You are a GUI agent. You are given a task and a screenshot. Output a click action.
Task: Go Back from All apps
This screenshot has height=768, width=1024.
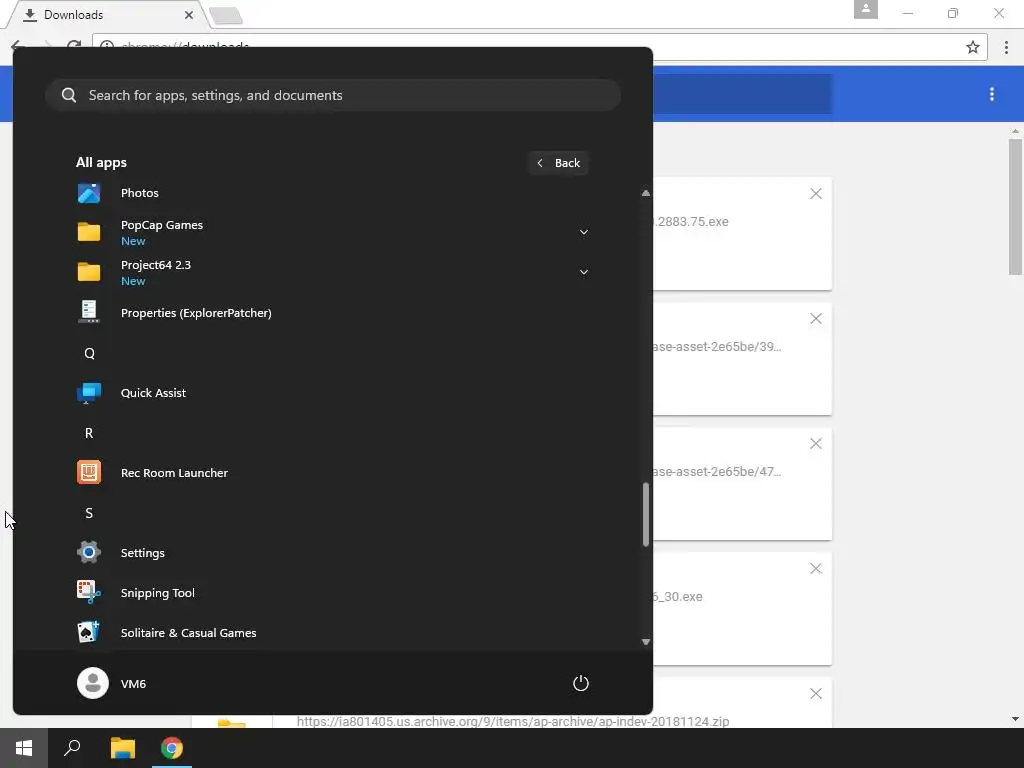pyautogui.click(x=558, y=163)
